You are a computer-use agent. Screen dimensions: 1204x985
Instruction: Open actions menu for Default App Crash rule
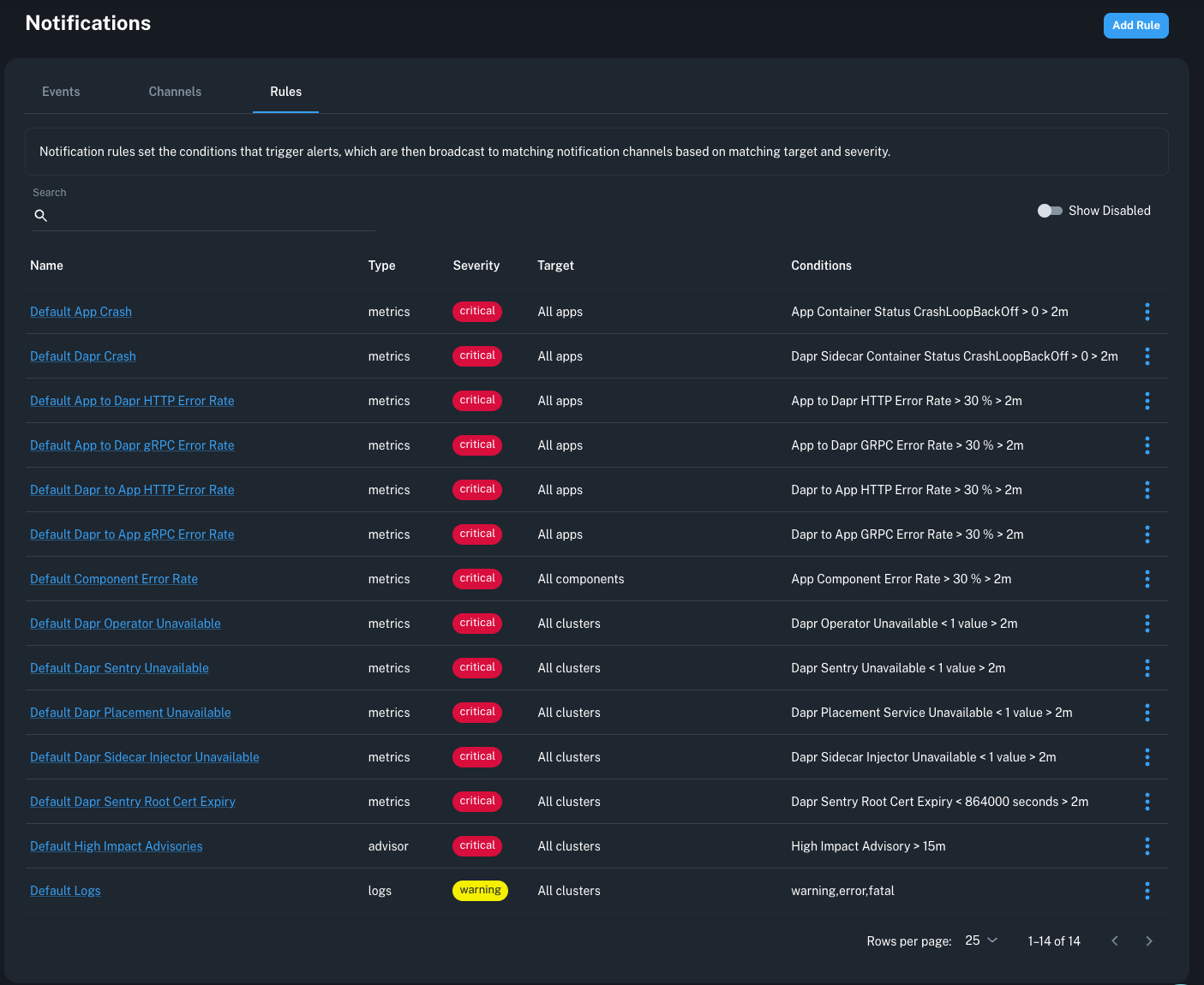click(x=1147, y=312)
